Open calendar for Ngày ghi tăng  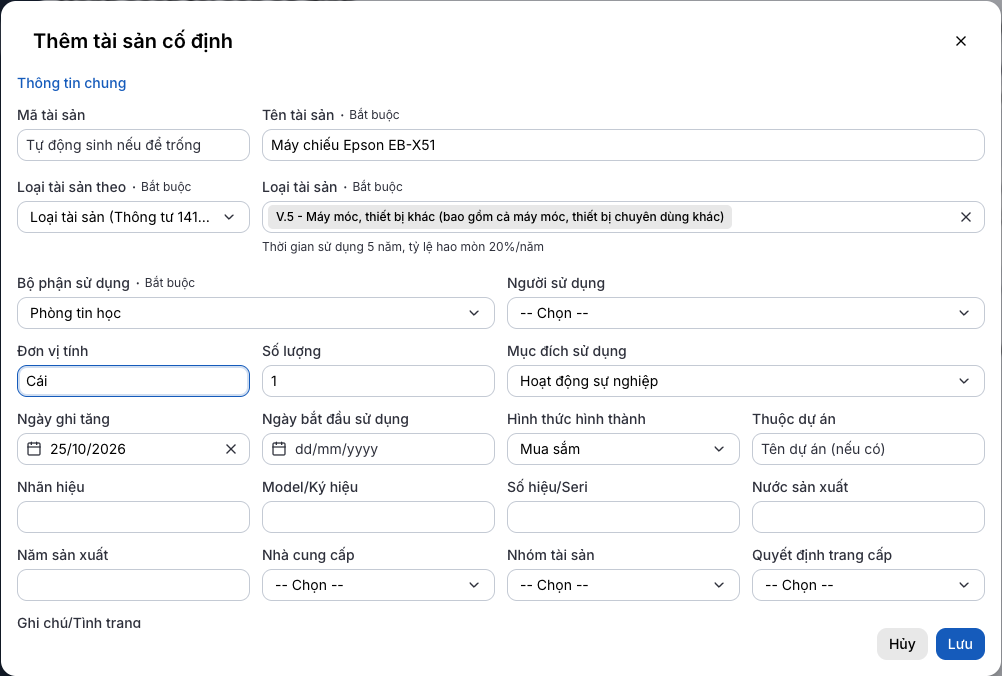tap(34, 449)
